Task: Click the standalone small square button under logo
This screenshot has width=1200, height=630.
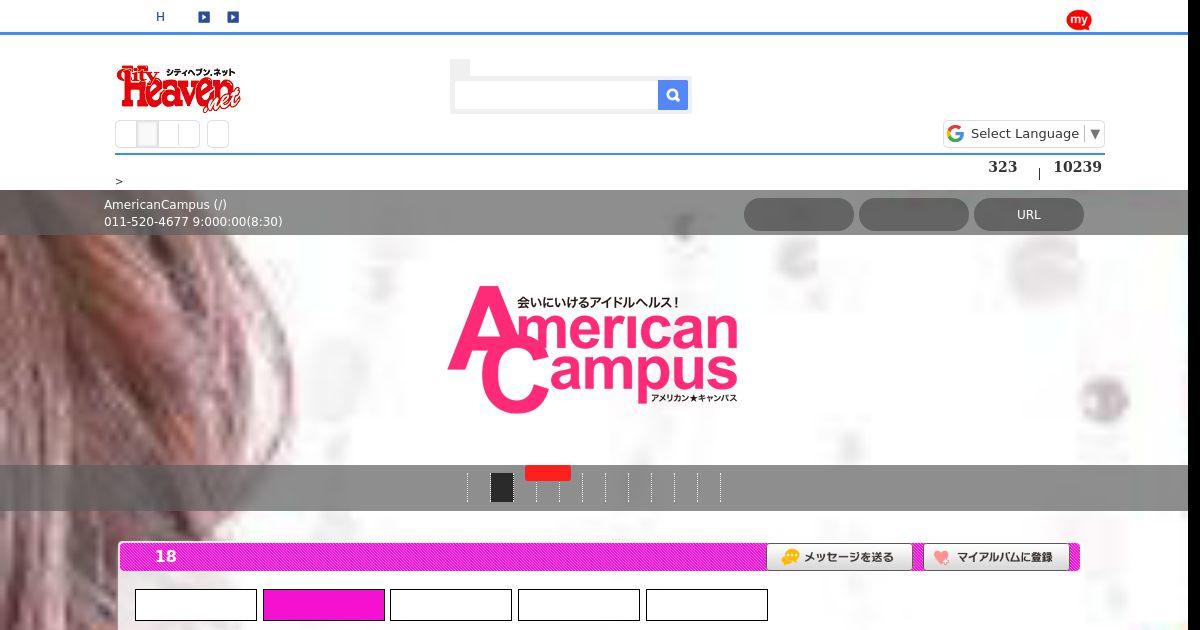Action: click(218, 134)
